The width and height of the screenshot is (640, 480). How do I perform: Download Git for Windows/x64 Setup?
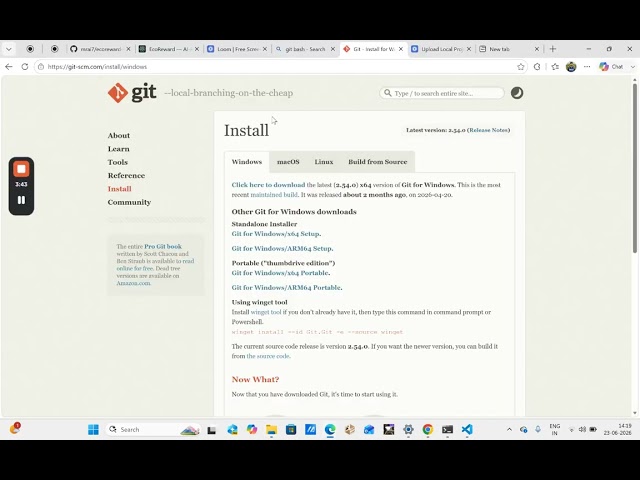pos(276,234)
